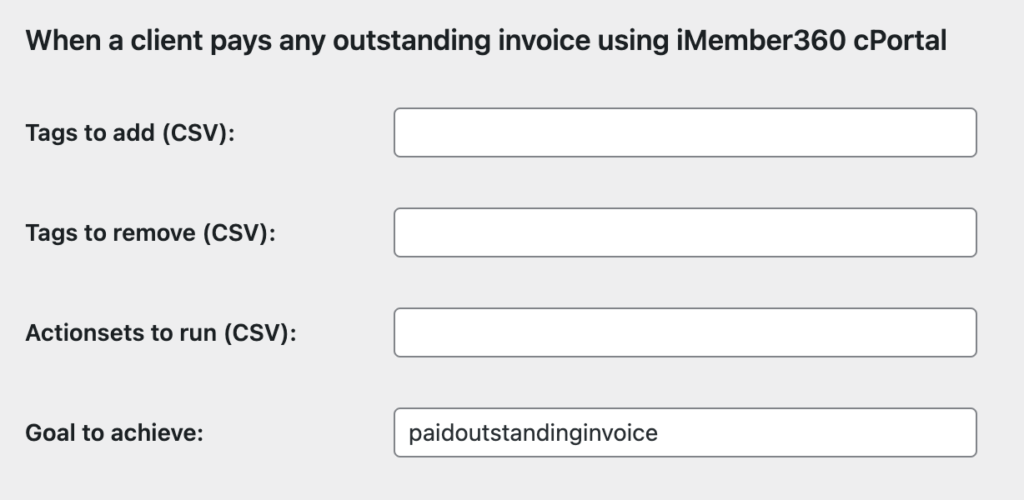The width and height of the screenshot is (1024, 500).
Task: Click the Tags to add input field
Action: [685, 133]
